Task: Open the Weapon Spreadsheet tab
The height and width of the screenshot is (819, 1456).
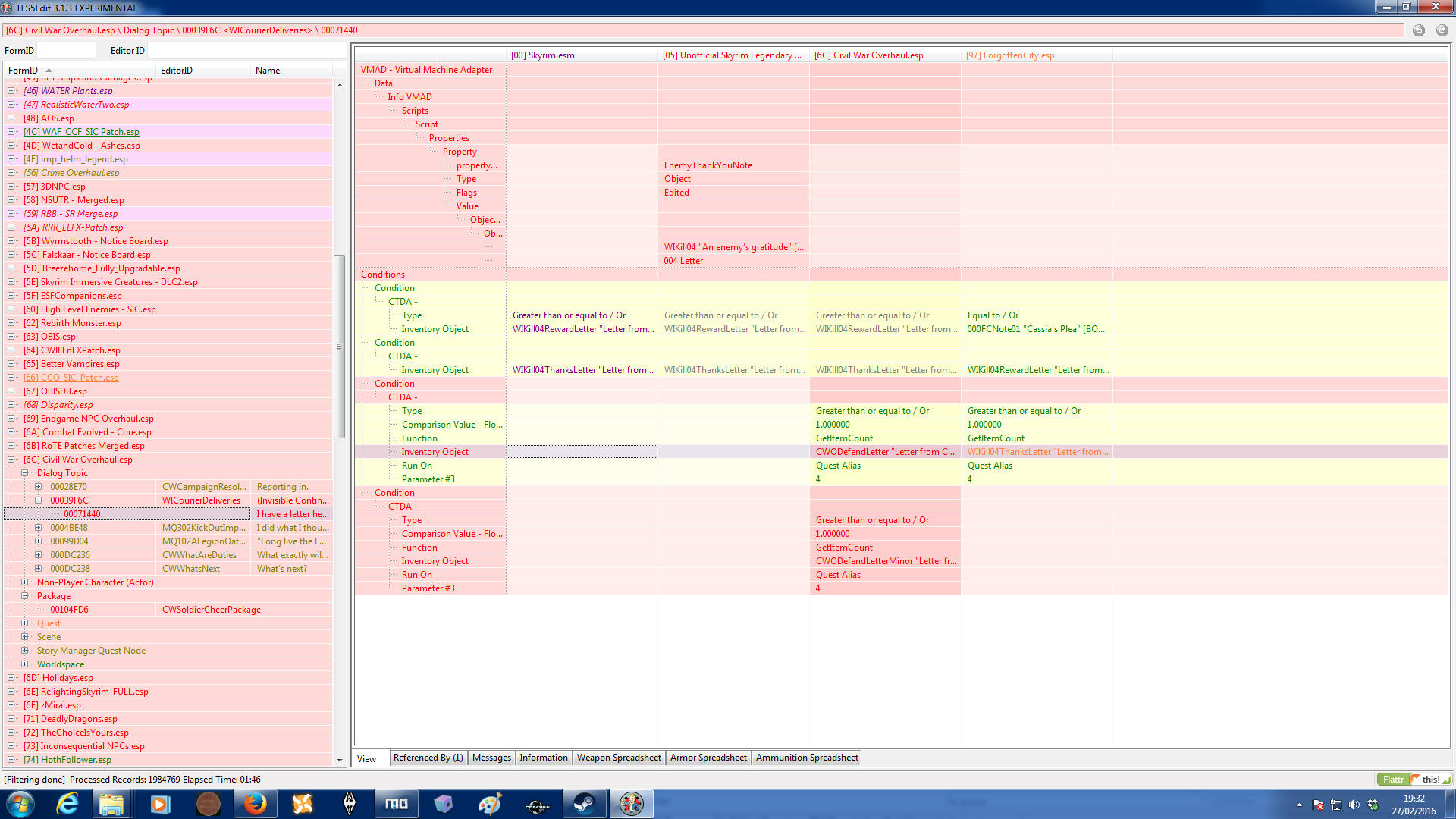Action: (x=618, y=758)
